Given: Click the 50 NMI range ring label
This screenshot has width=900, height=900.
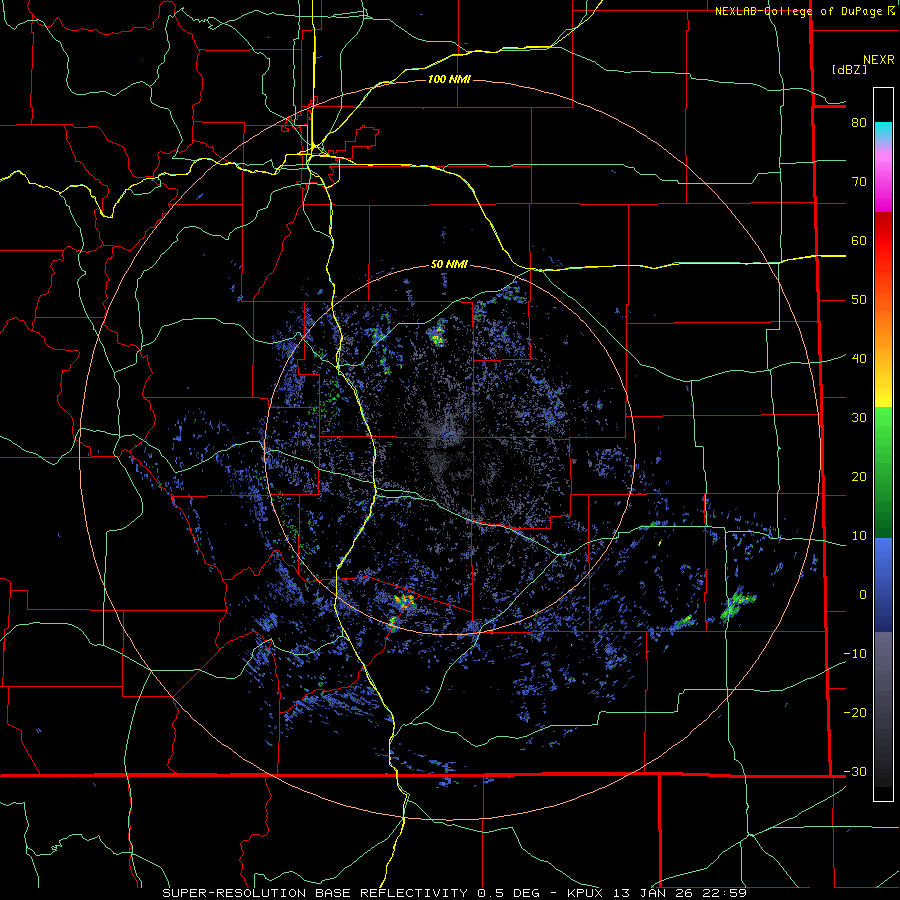Looking at the screenshot, I should [449, 264].
